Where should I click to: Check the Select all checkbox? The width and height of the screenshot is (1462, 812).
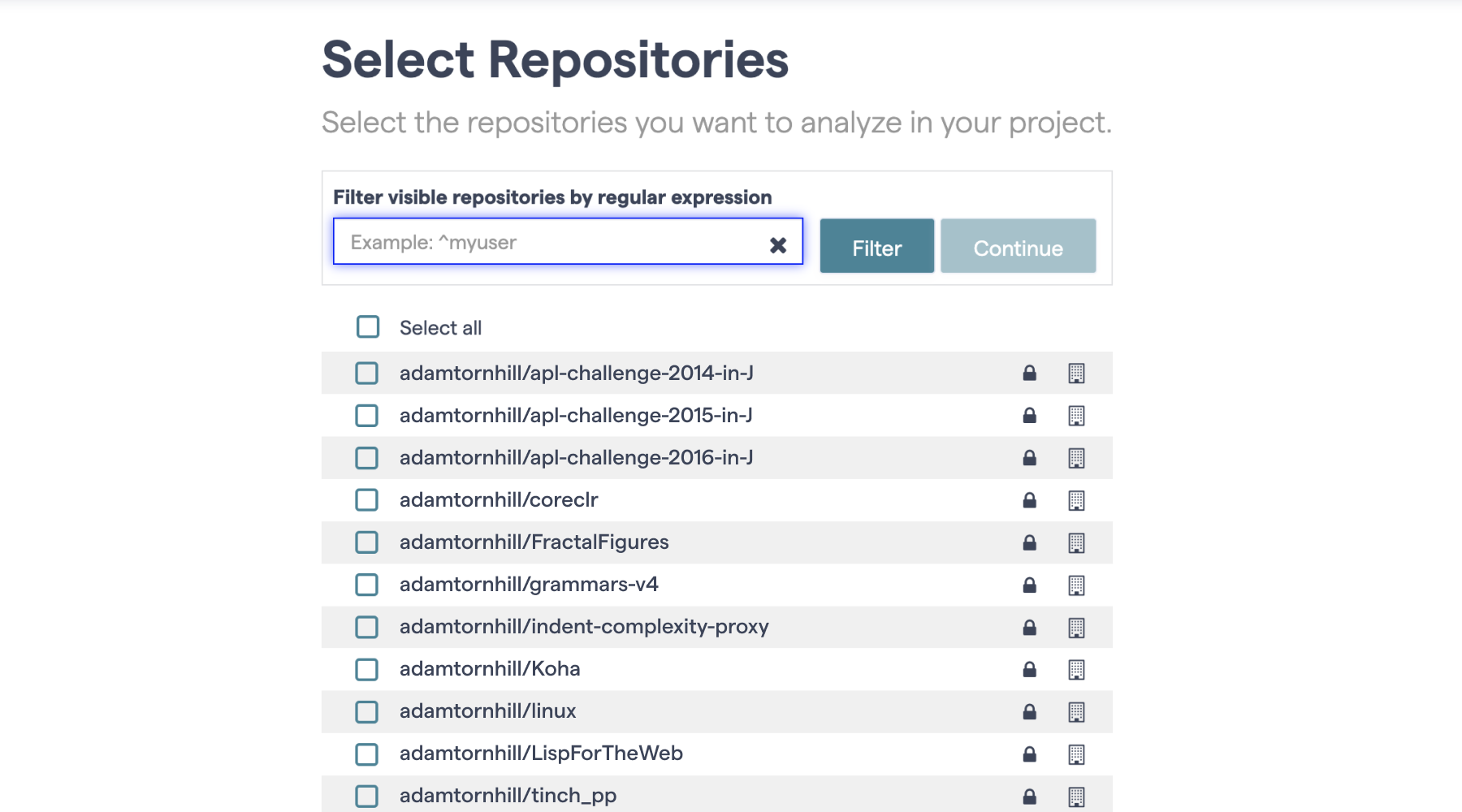click(x=367, y=326)
